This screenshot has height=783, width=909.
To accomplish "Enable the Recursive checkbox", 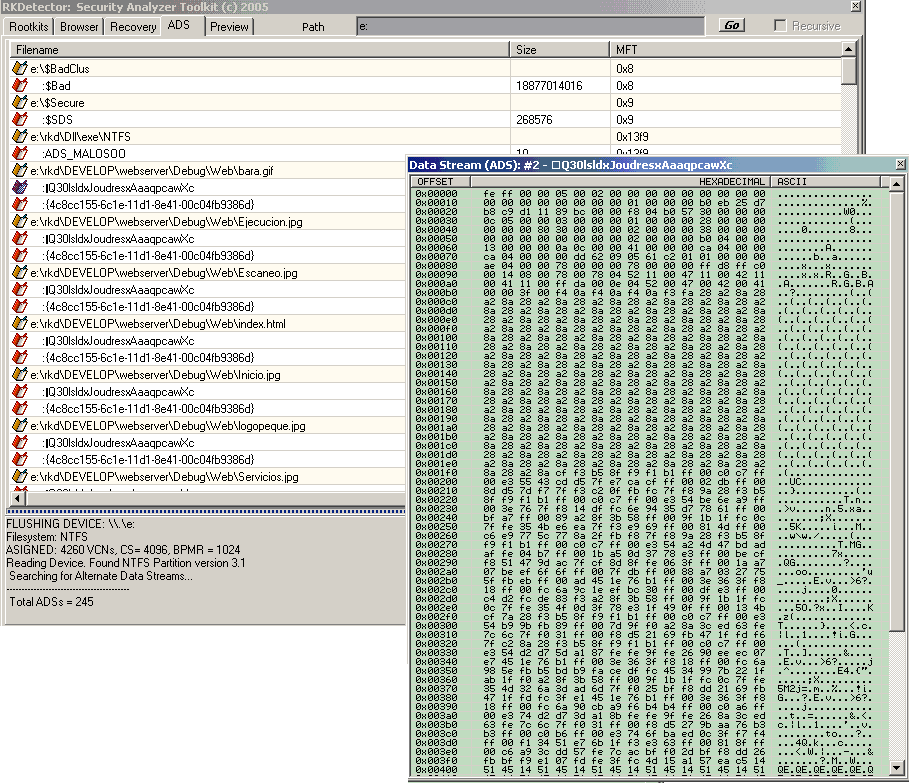I will point(780,25).
